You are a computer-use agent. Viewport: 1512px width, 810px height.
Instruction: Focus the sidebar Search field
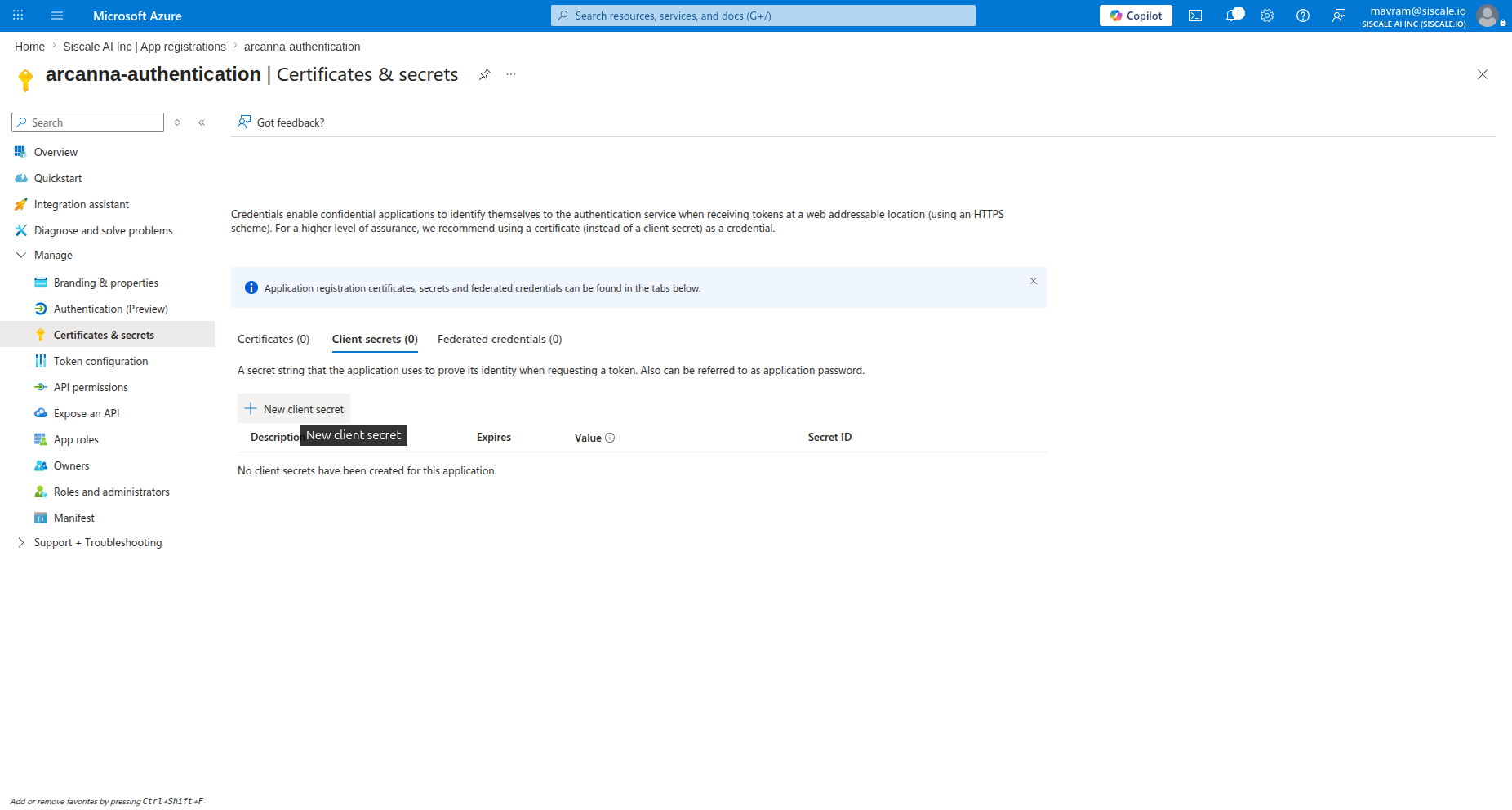point(87,122)
